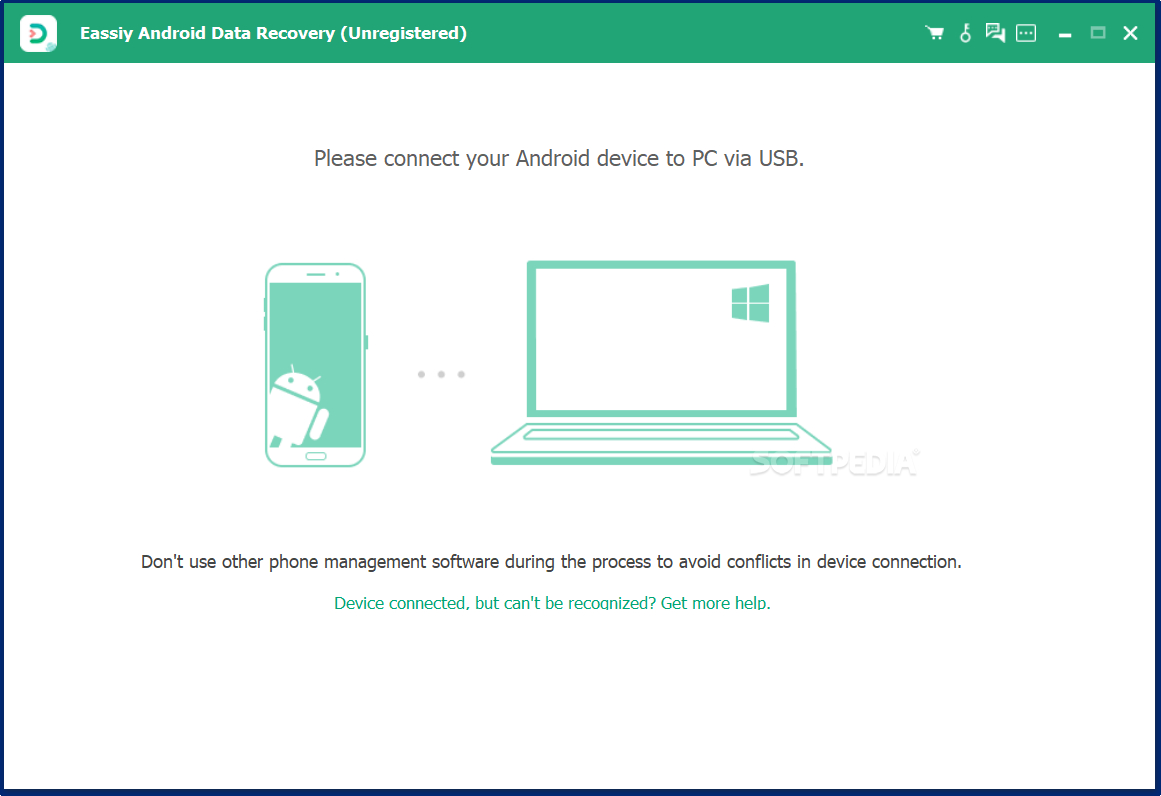Open the menu icon with three dots

(1026, 33)
